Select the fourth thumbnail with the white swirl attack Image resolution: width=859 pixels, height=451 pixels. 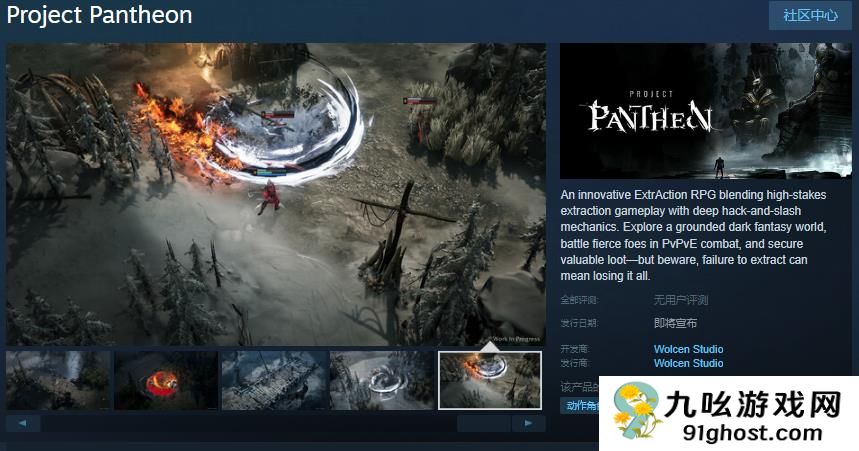point(382,380)
